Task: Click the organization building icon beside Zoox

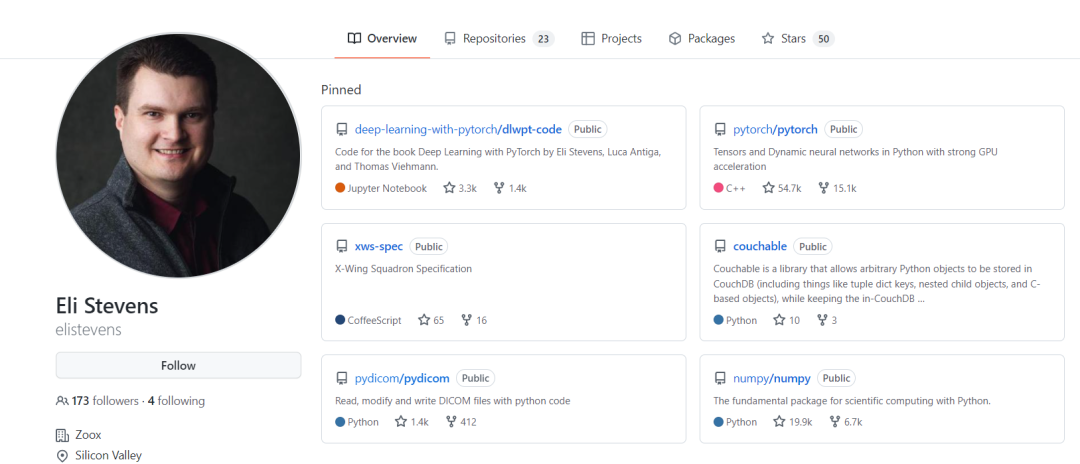Action: [62, 435]
